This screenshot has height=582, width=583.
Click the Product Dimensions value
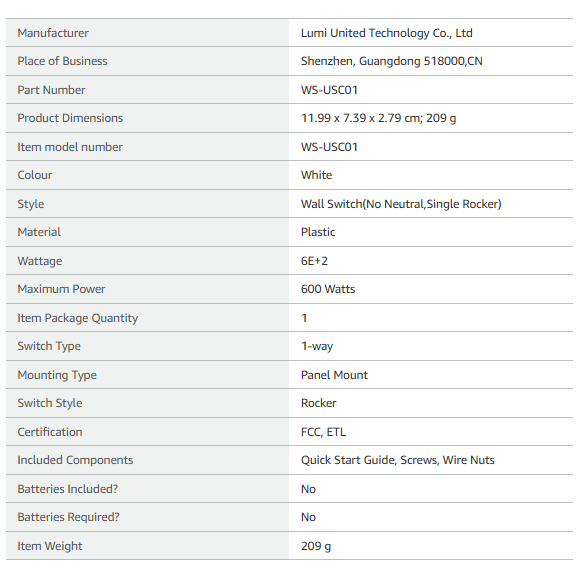point(379,118)
